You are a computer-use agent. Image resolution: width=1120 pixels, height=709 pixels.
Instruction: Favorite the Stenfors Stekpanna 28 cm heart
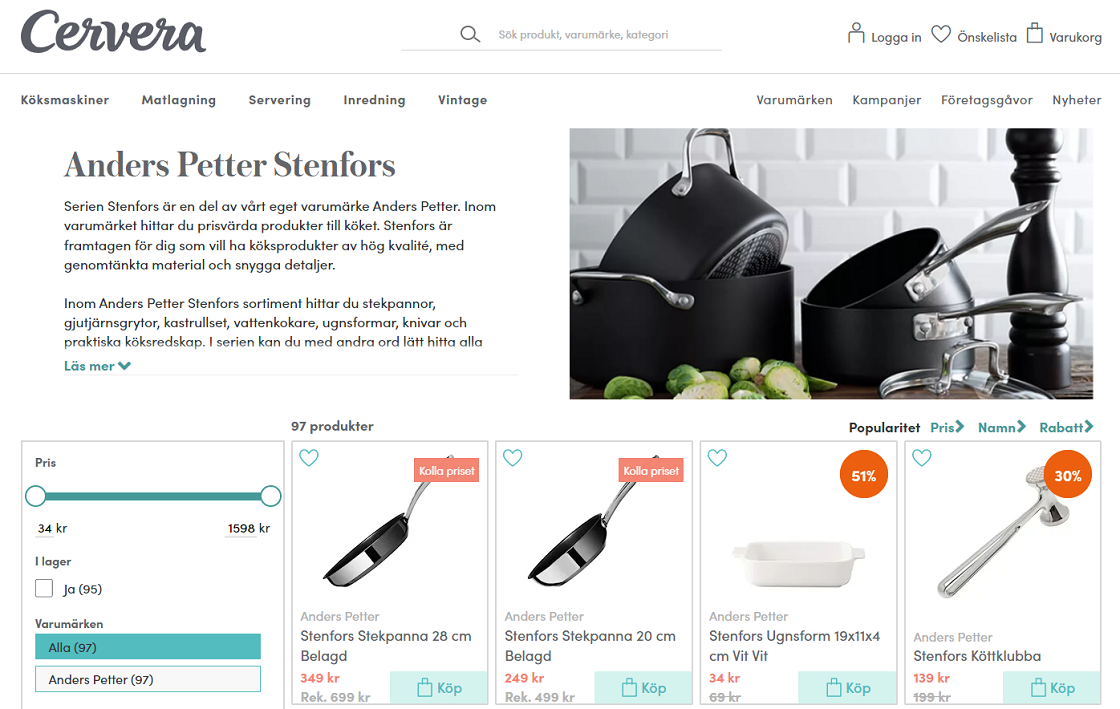(x=309, y=458)
